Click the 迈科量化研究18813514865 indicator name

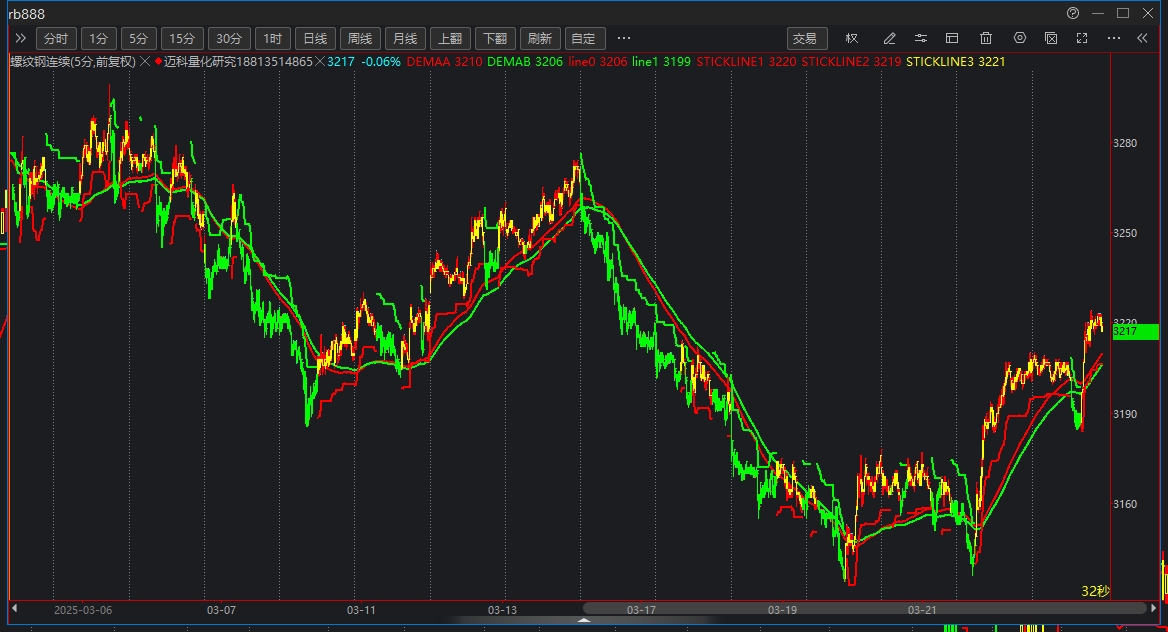[x=238, y=61]
